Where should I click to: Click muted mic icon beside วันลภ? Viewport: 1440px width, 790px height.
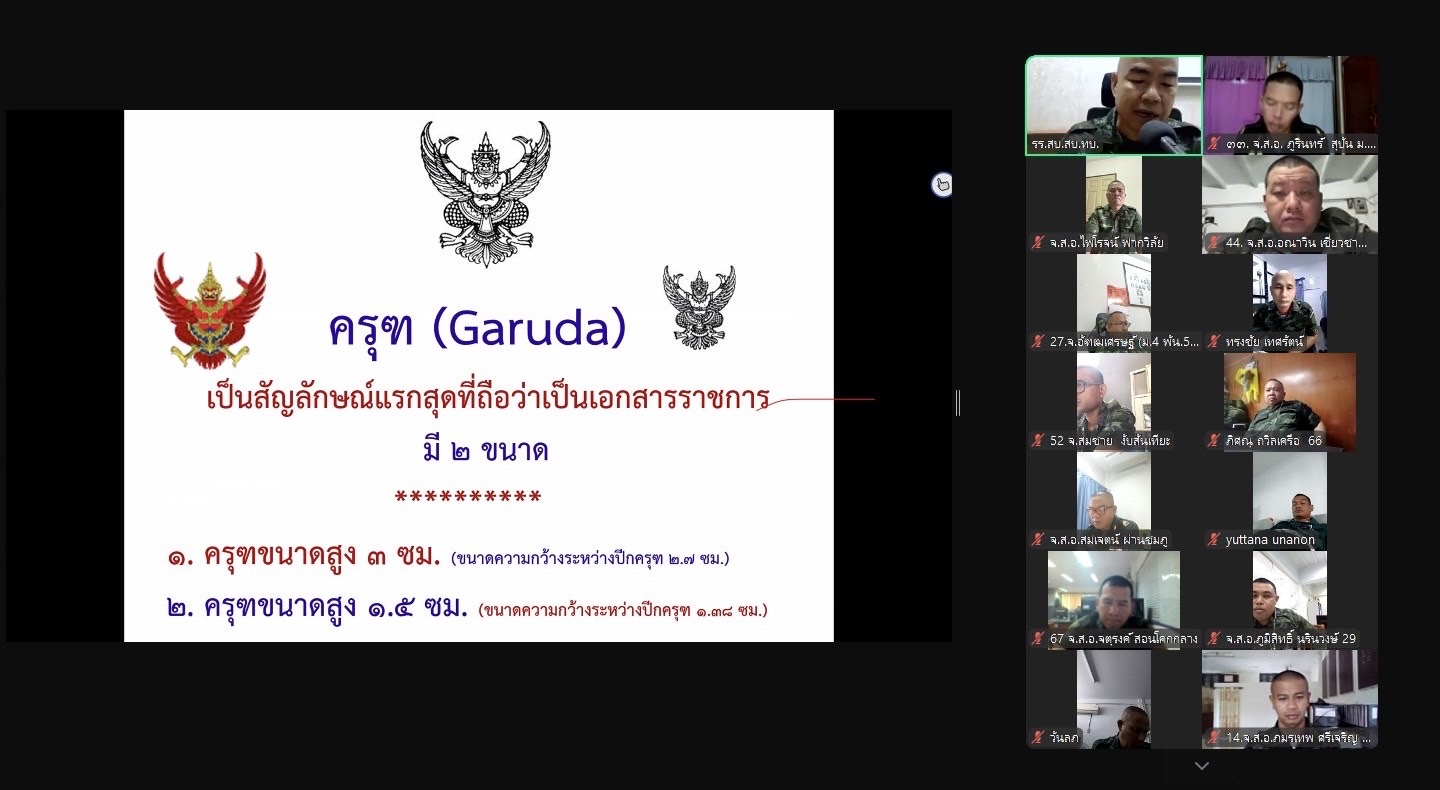click(1038, 737)
